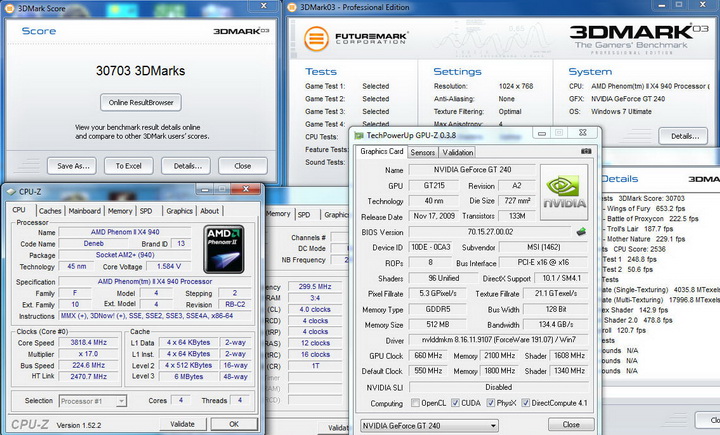Click the Close button in GPU-Z

point(571,424)
